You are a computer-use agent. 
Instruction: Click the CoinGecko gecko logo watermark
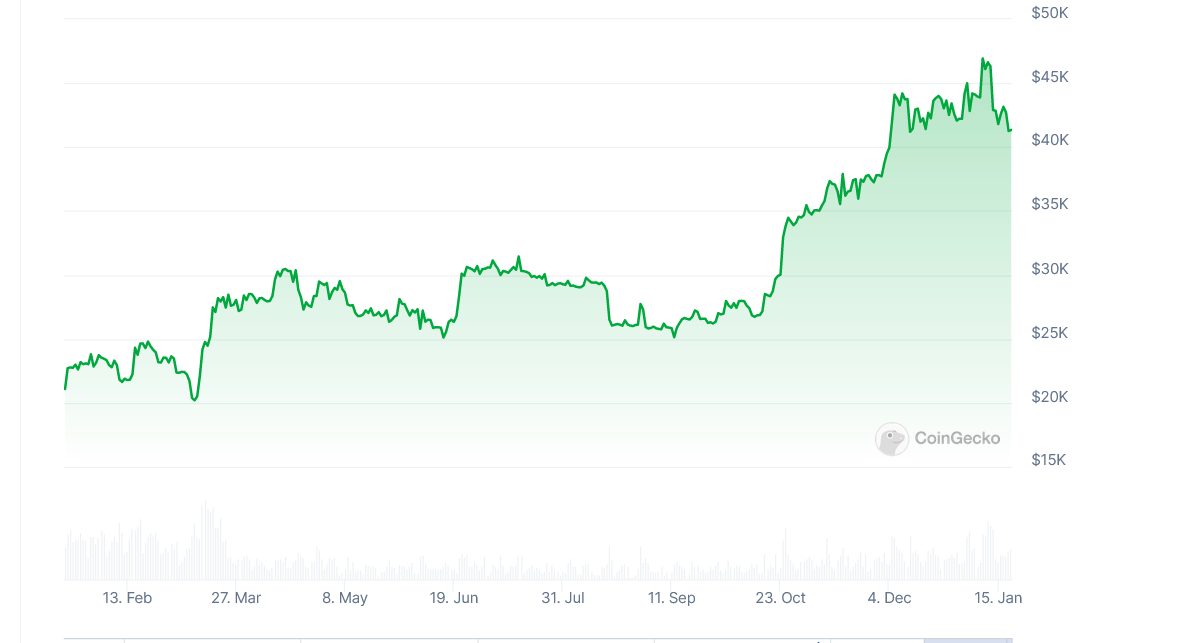click(x=891, y=438)
